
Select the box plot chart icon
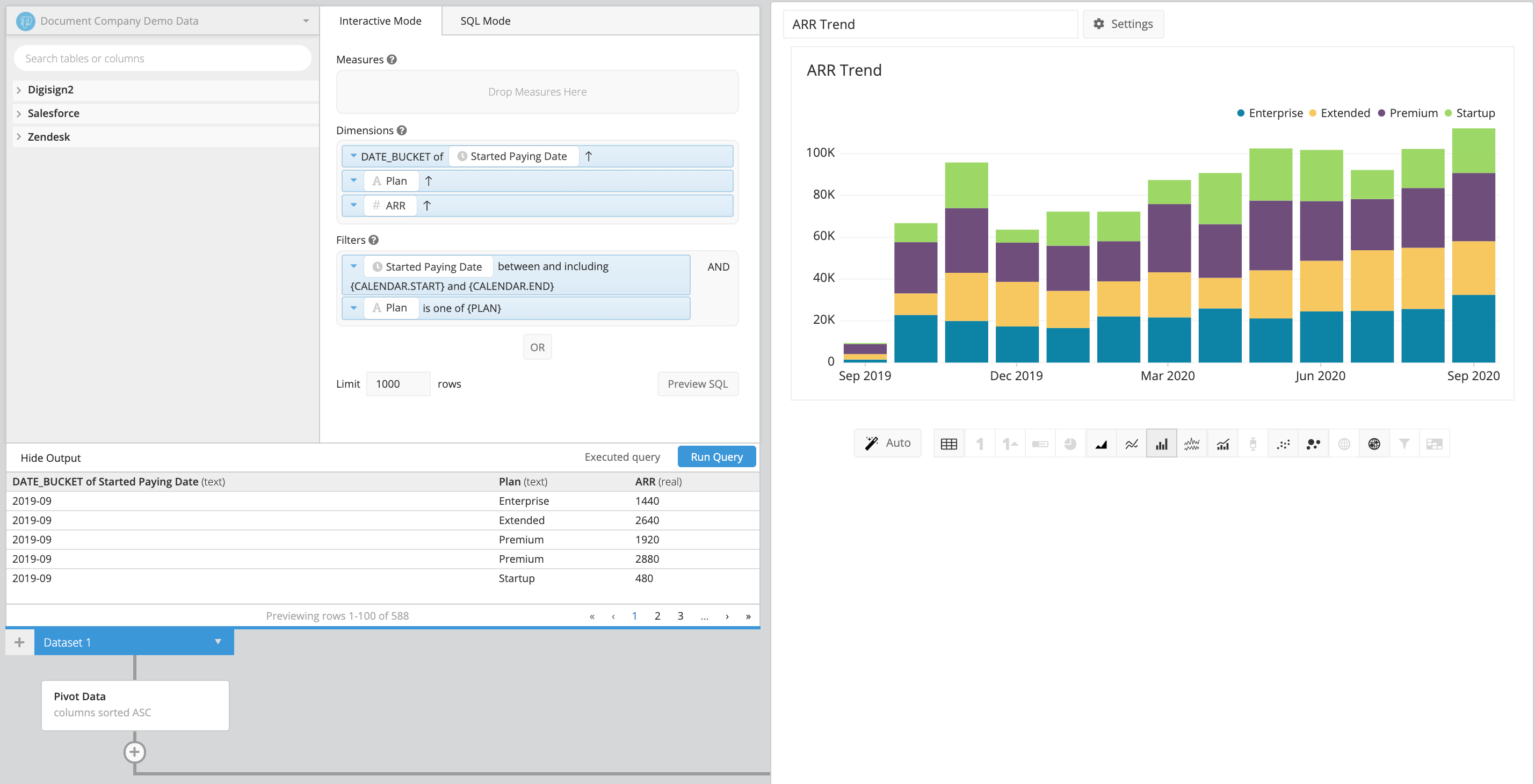click(1252, 444)
